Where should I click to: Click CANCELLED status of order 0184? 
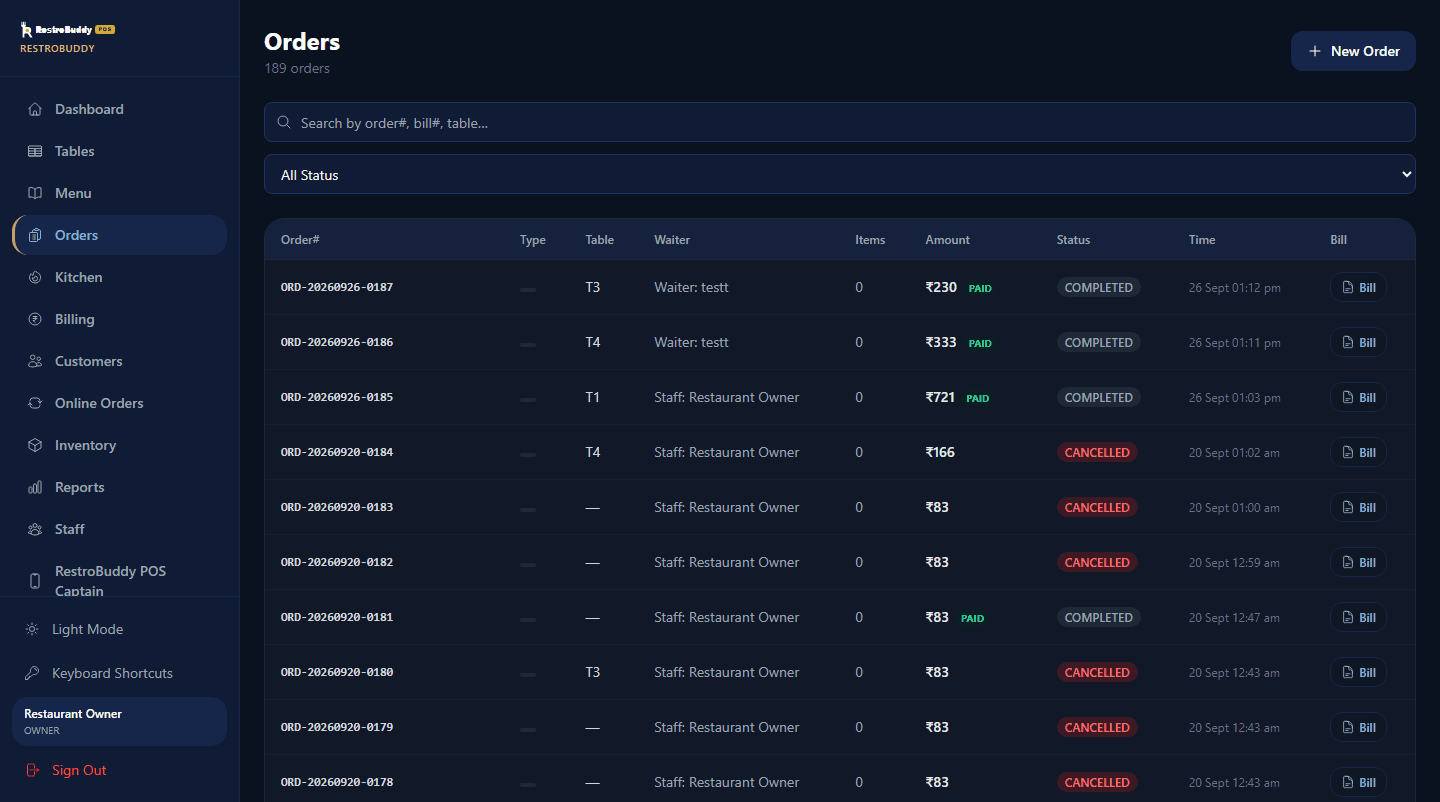point(1097,452)
